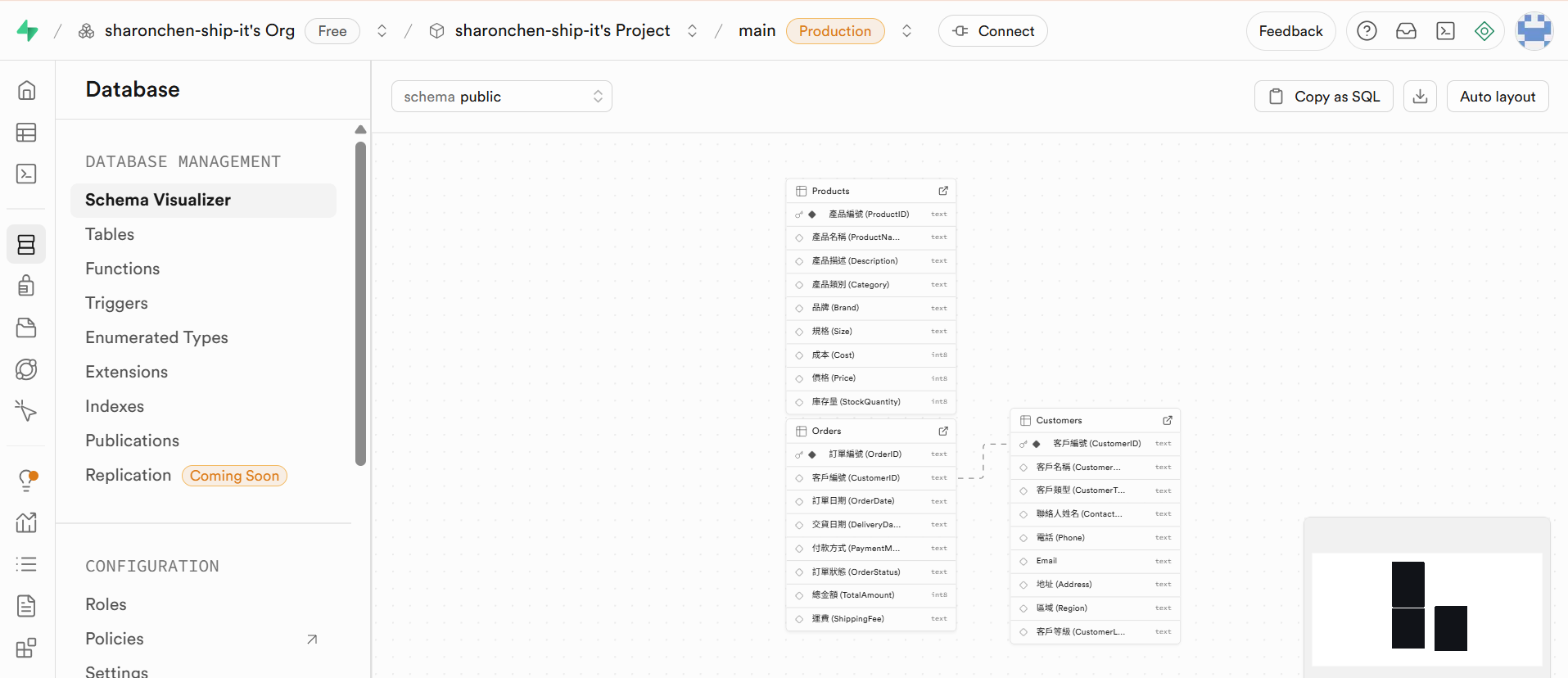Image resolution: width=1568 pixels, height=678 pixels.
Task: Open the Storage sidebar icon
Action: coord(26,328)
